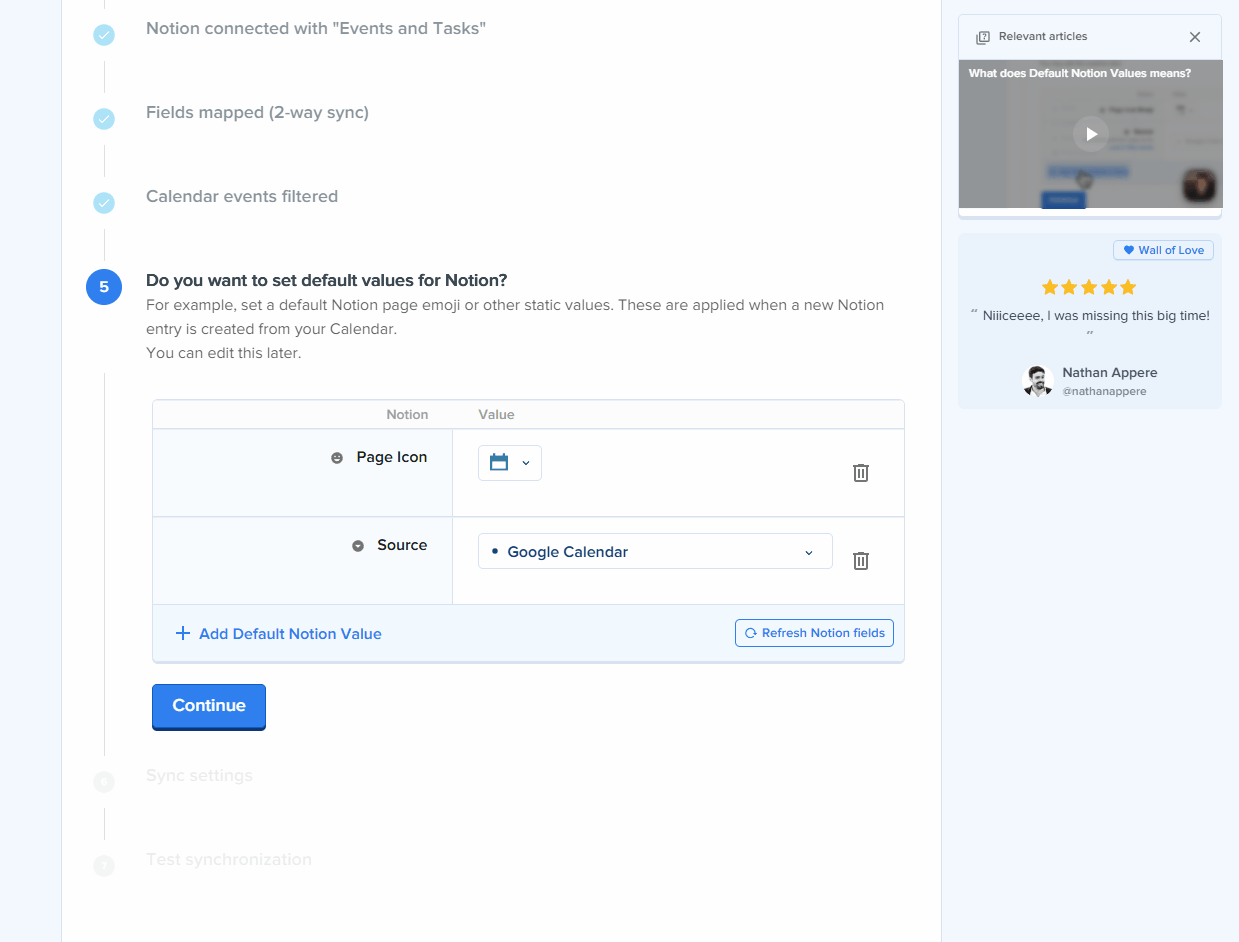
Task: Go to Calendar events filtered step
Action: (242, 196)
